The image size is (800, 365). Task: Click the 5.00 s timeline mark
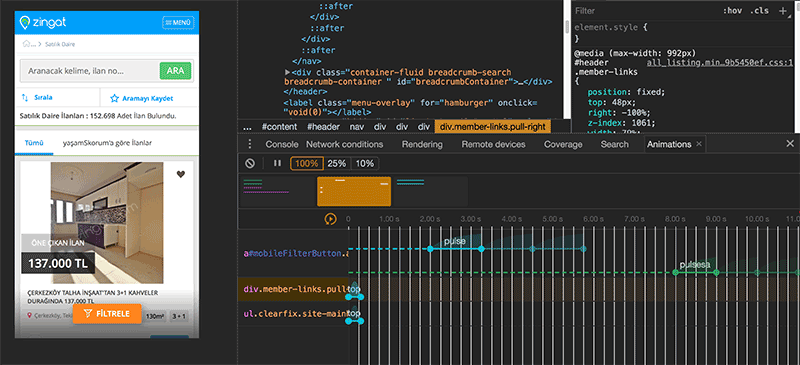point(553,219)
